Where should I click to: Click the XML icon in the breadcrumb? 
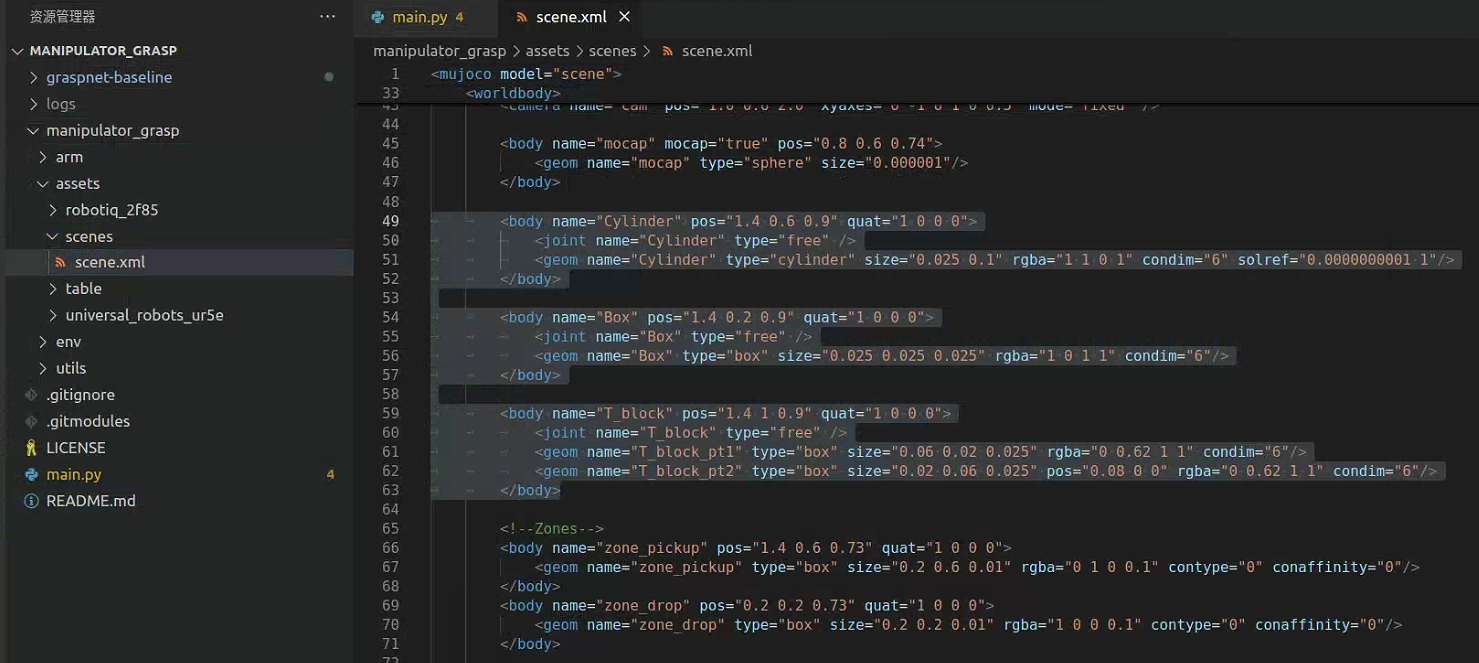668,51
